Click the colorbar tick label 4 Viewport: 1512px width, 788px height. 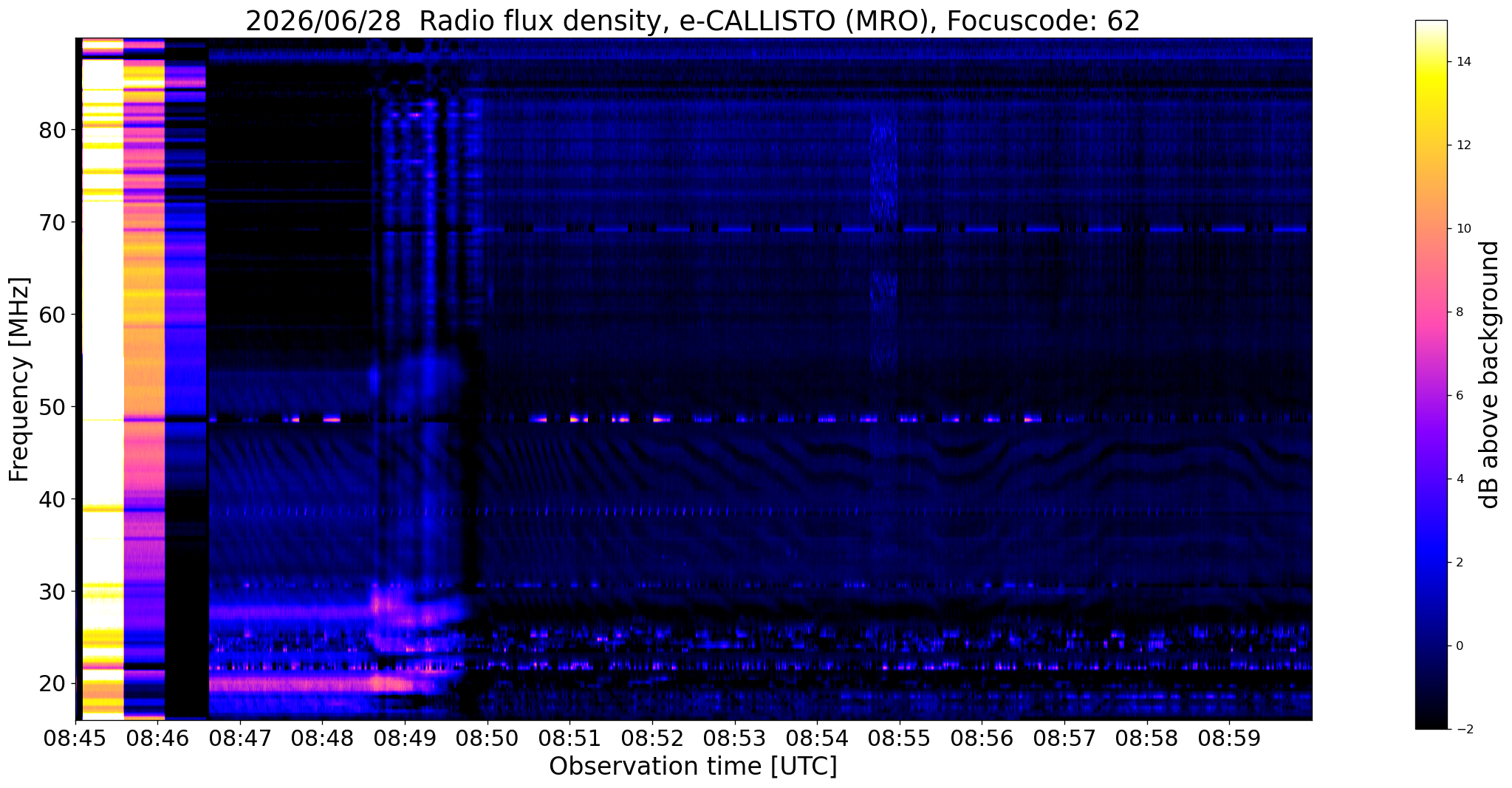tap(1459, 479)
